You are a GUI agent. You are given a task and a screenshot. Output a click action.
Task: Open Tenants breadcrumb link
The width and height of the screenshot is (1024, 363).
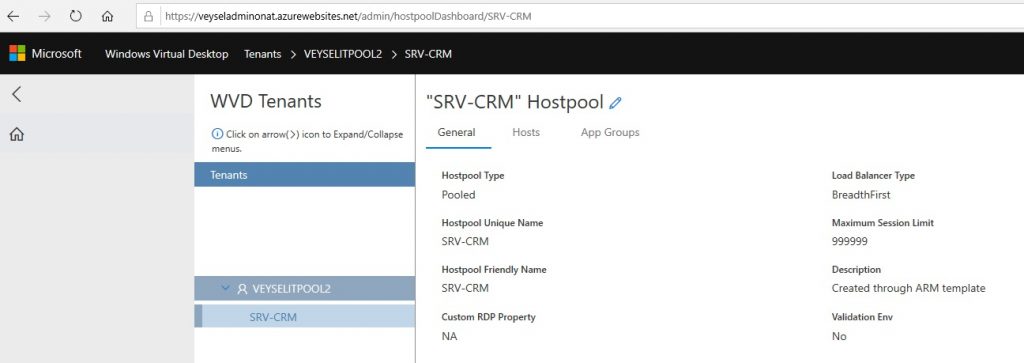[263, 54]
